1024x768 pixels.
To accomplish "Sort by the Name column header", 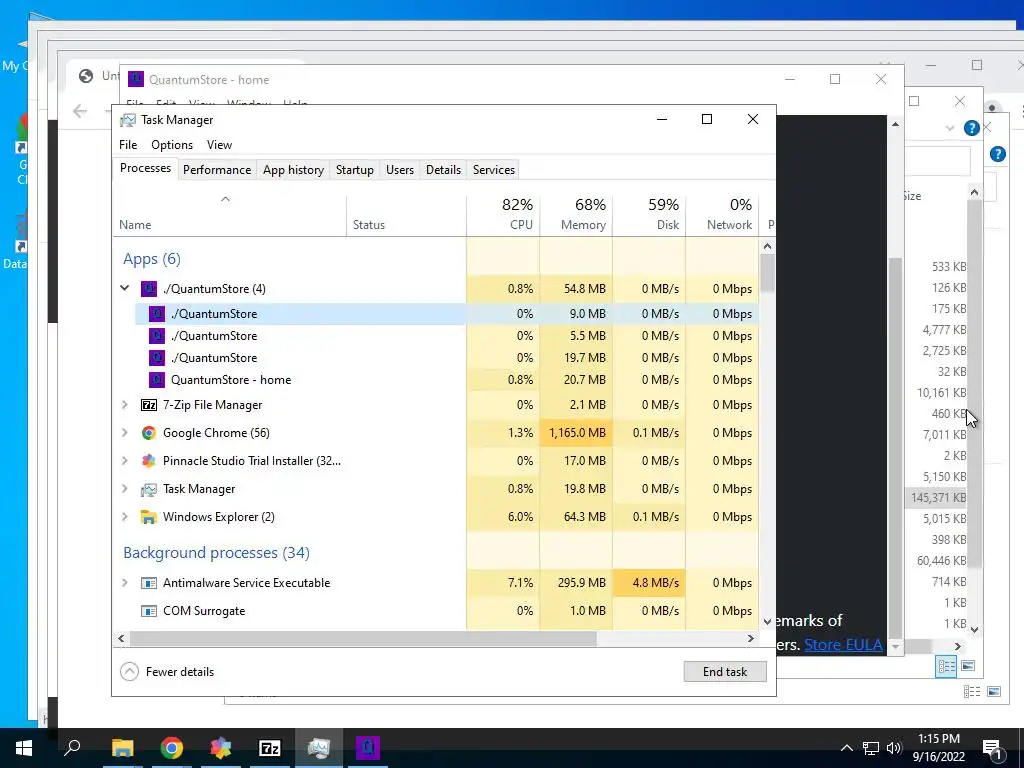I will (230, 214).
